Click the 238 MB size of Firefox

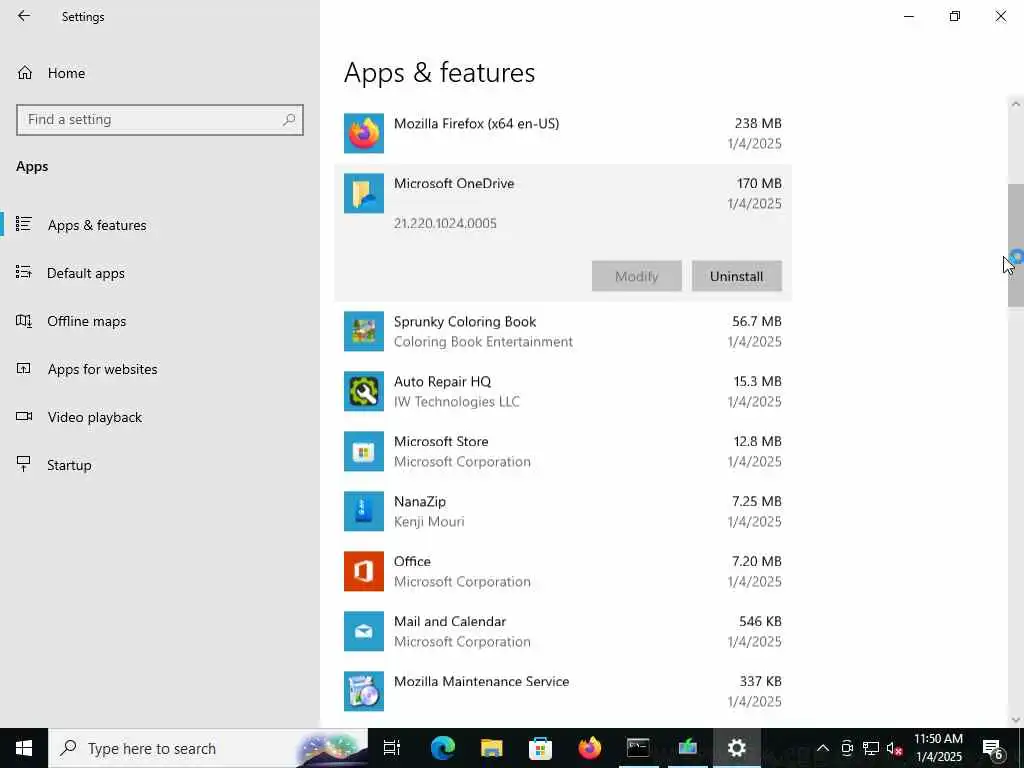click(758, 123)
